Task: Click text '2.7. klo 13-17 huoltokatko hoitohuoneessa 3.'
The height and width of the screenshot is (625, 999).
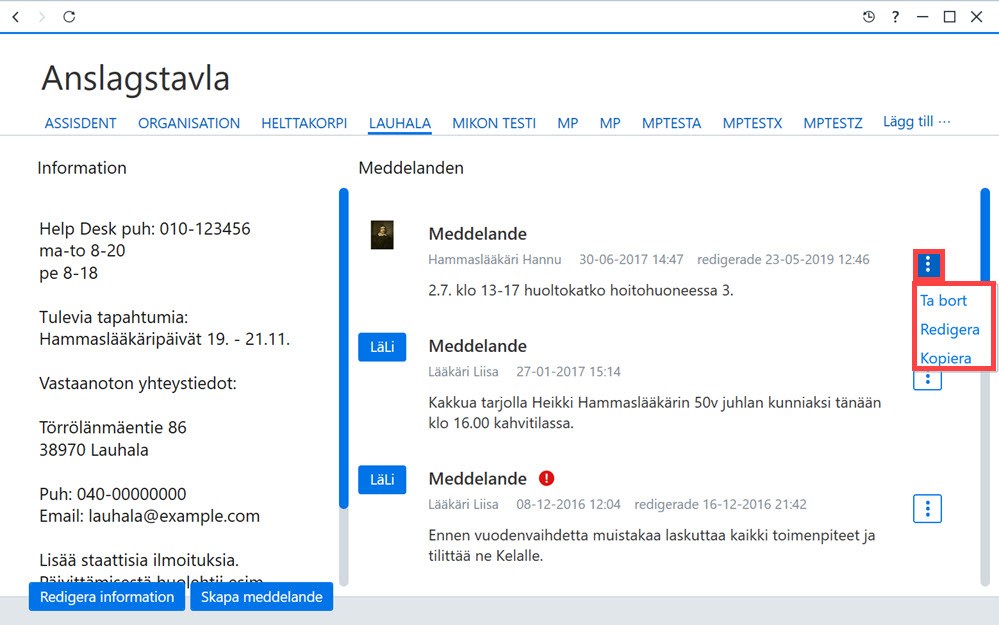Action: pos(581,291)
